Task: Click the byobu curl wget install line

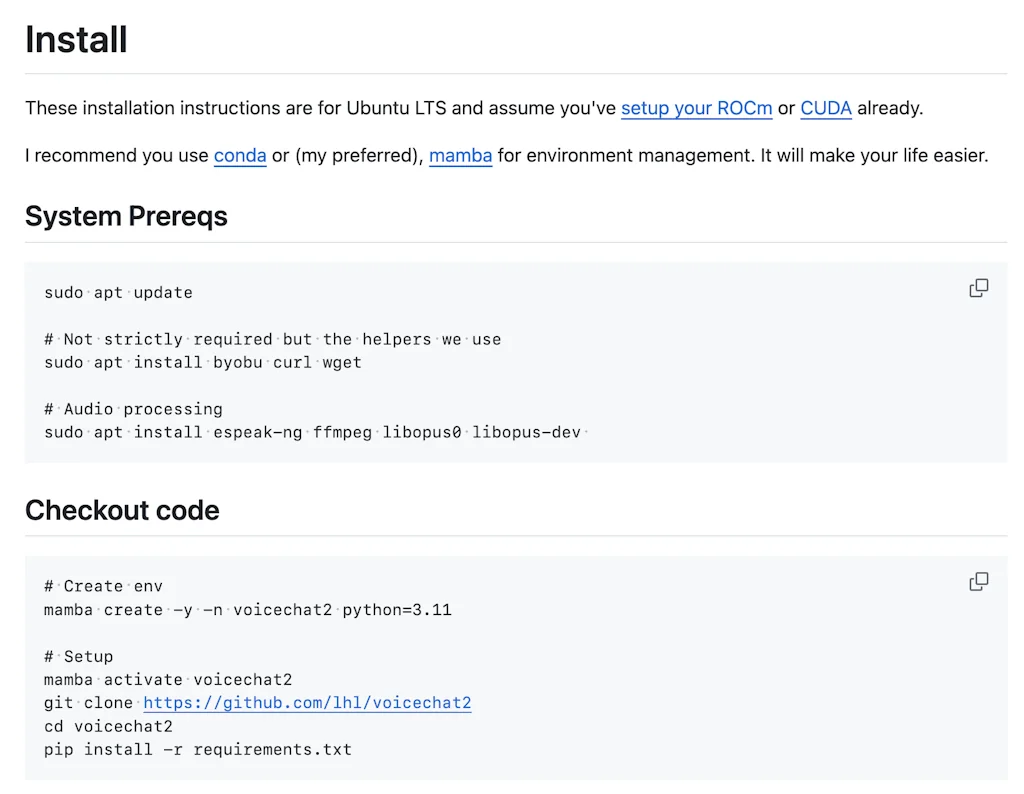Action: [203, 362]
